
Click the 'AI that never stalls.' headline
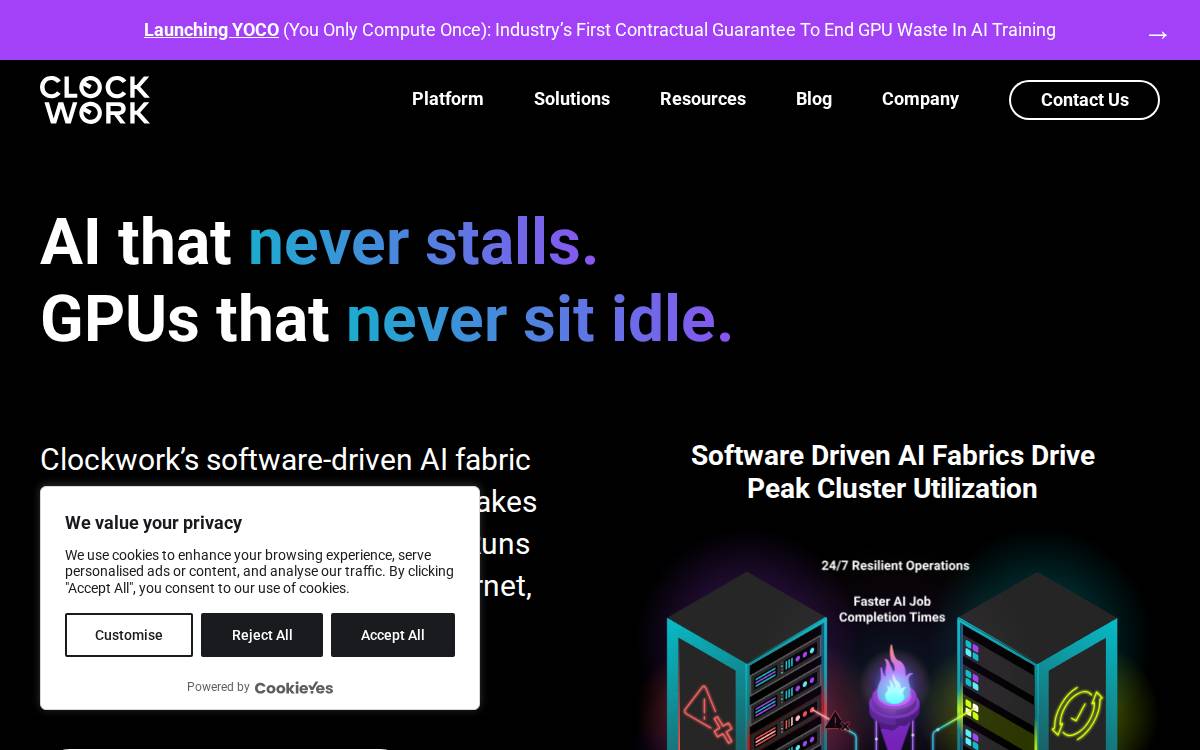[x=319, y=242]
